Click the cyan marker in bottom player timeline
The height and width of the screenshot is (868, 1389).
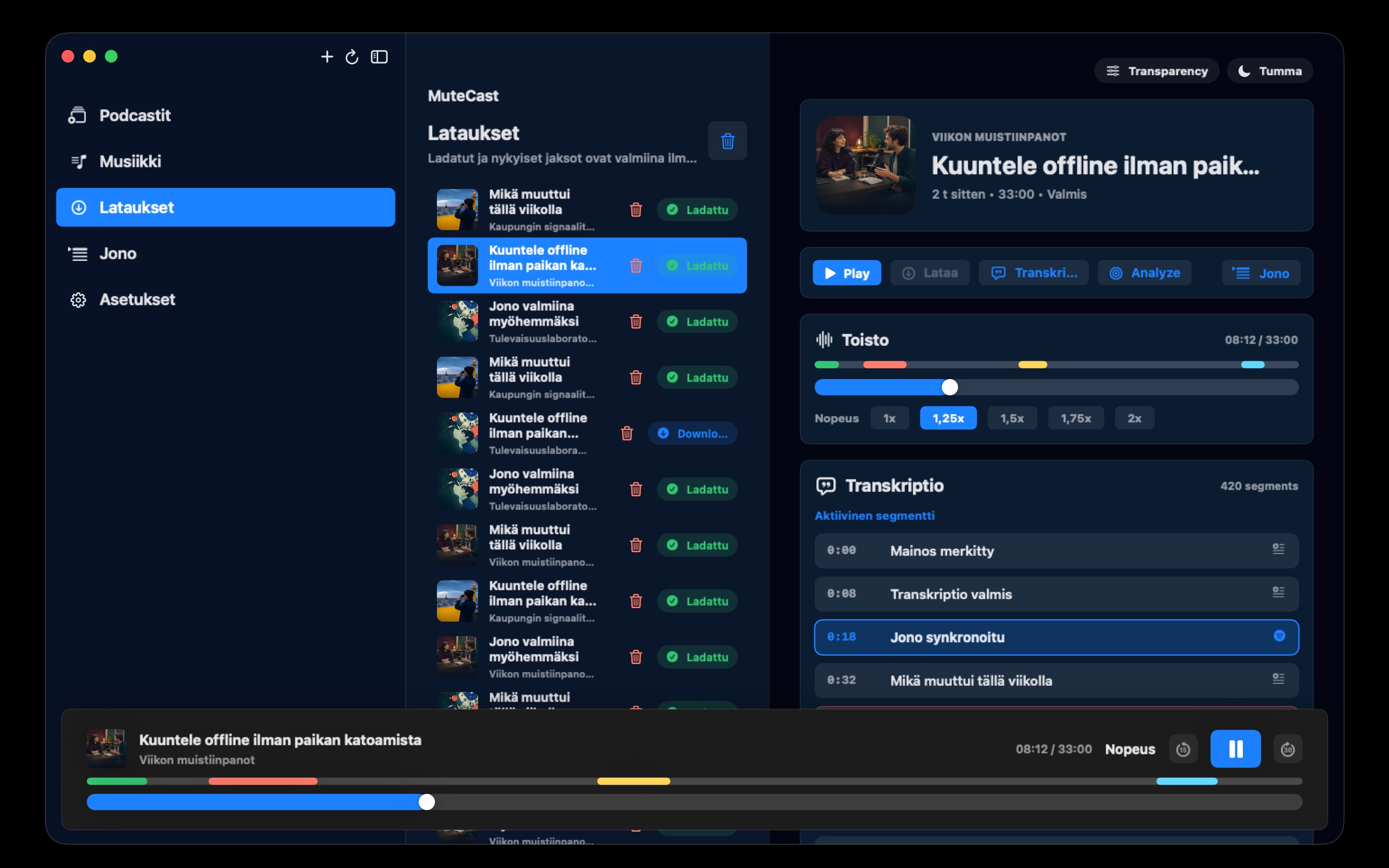point(1186,781)
